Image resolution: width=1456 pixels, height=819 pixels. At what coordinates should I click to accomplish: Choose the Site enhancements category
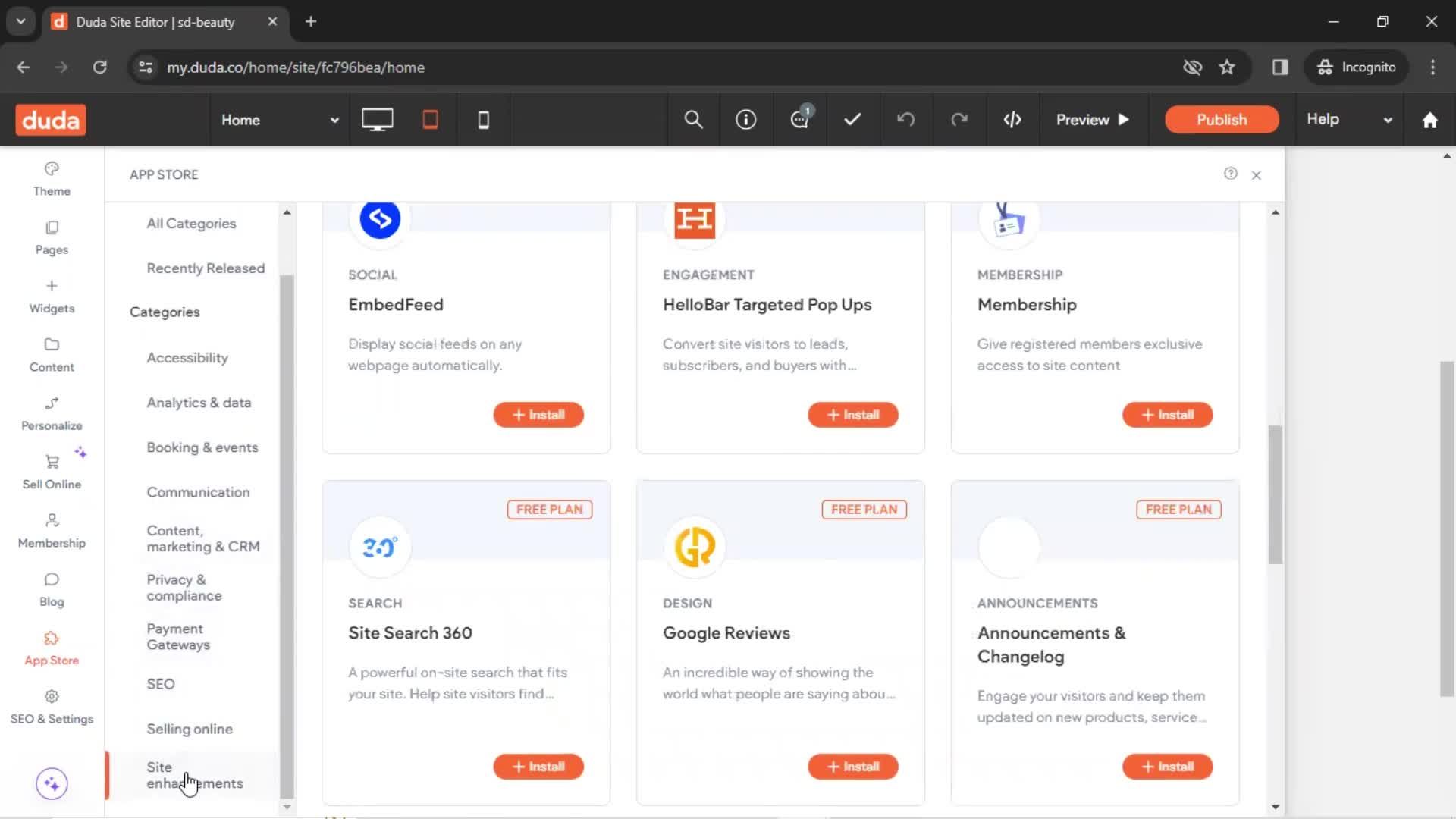[x=195, y=775]
